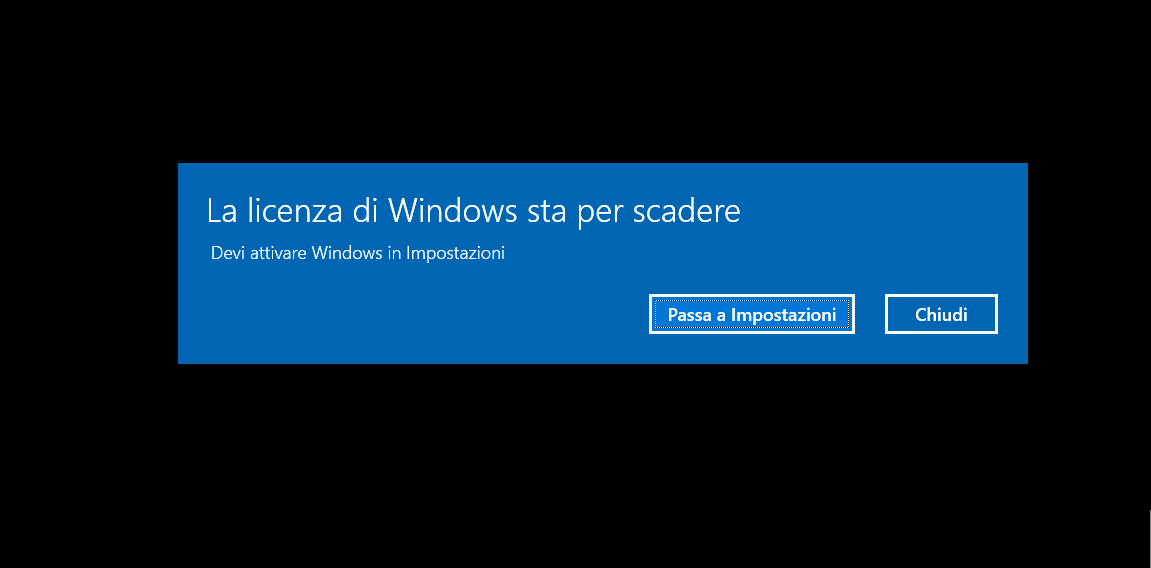Click the "Devi attivare Windows in Impostazioni" message
Viewport: 1151px width, 568px height.
[357, 253]
